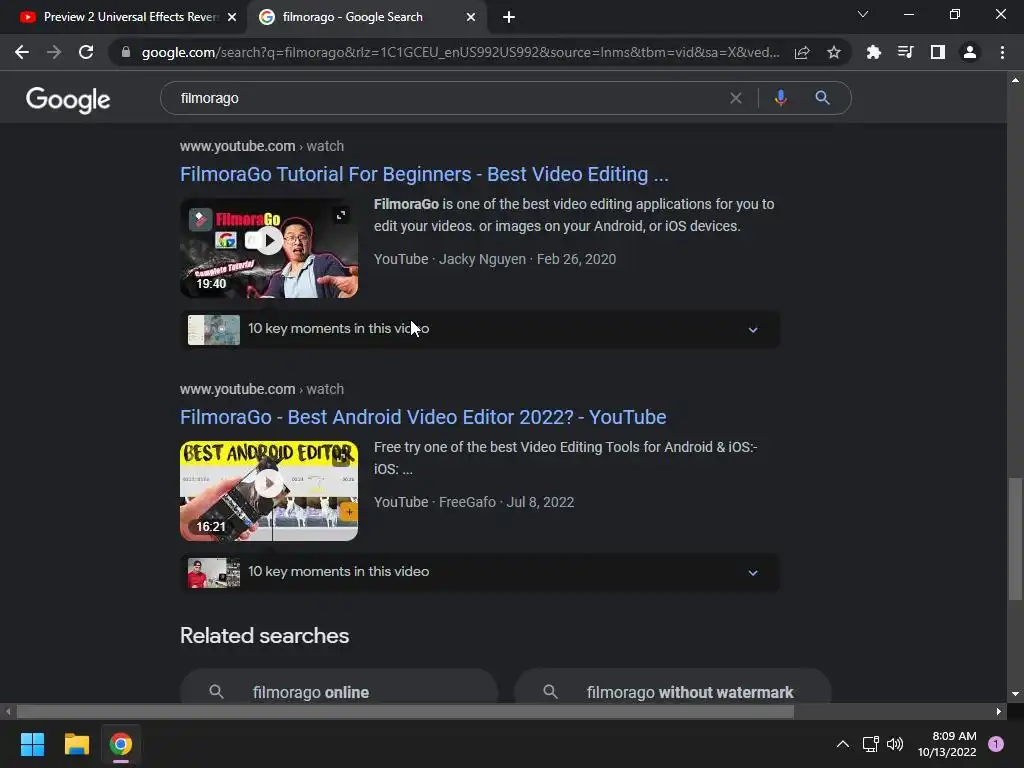Click the horizontal scroll right arrow
The width and height of the screenshot is (1024, 768).
click(x=999, y=712)
